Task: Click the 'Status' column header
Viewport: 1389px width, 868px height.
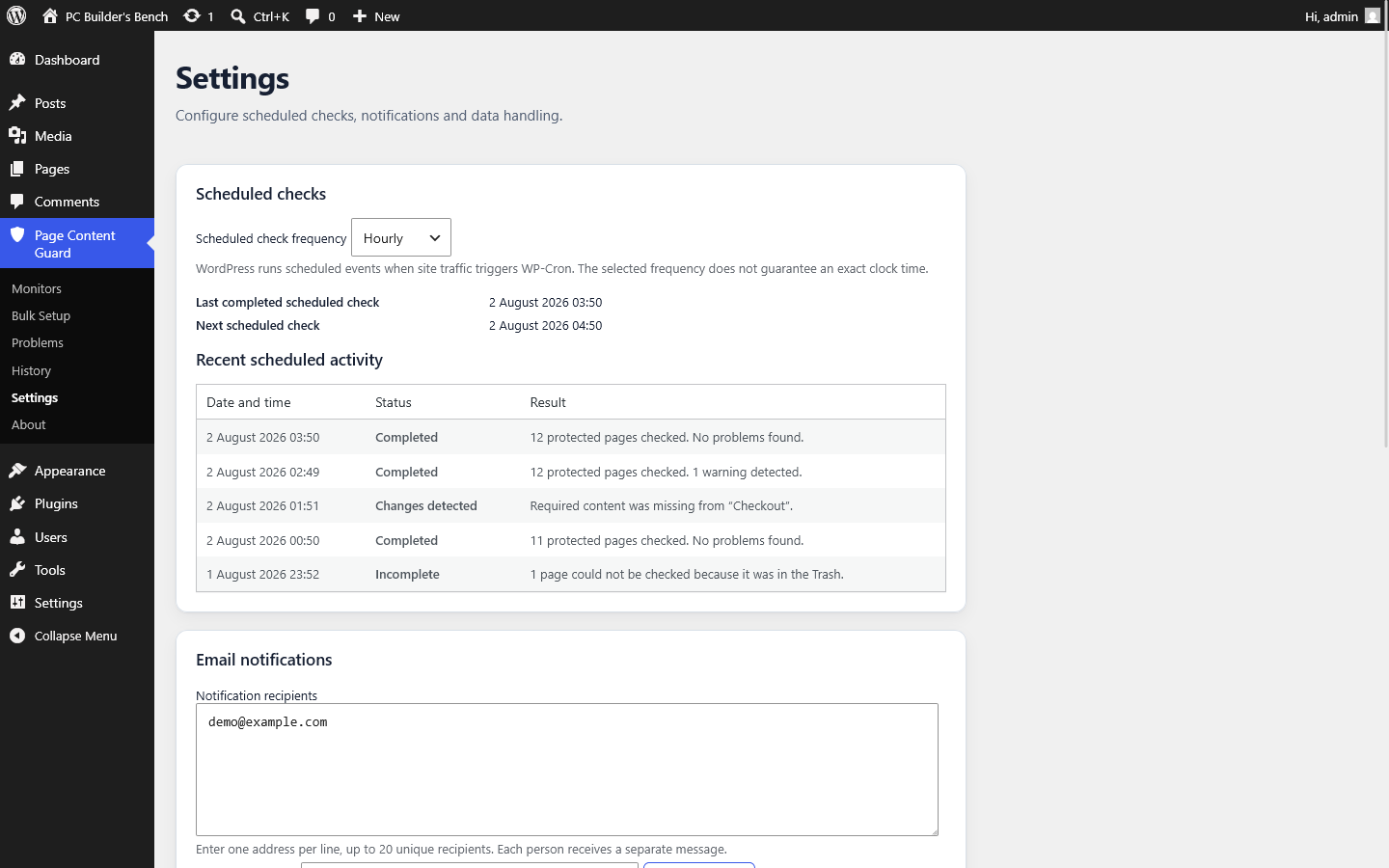Action: (x=394, y=402)
